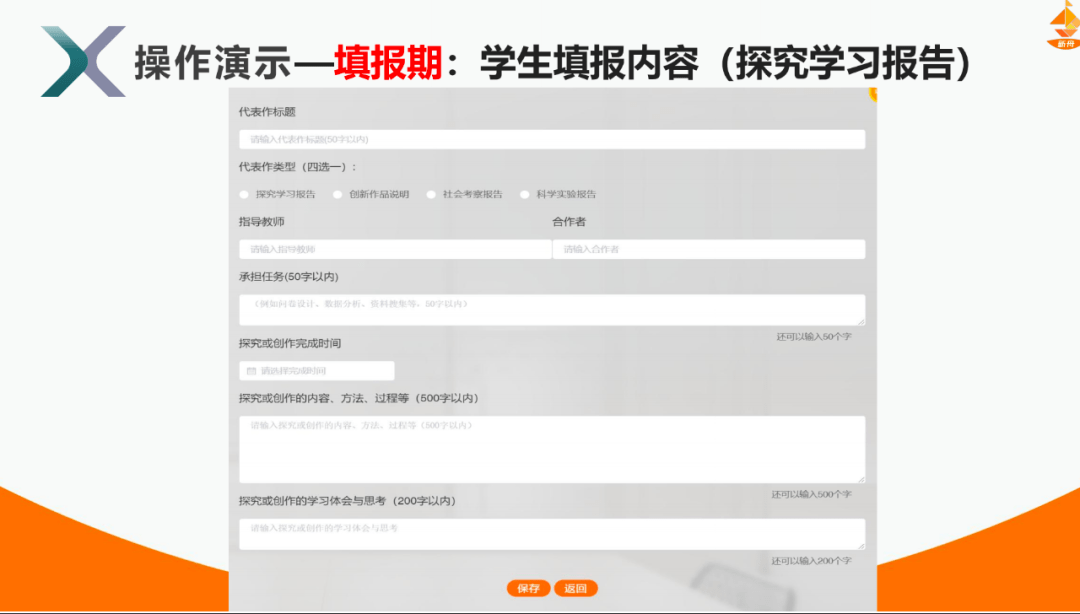Click the 承担任务 task description textarea
This screenshot has height=614, width=1080.
click(550, 308)
